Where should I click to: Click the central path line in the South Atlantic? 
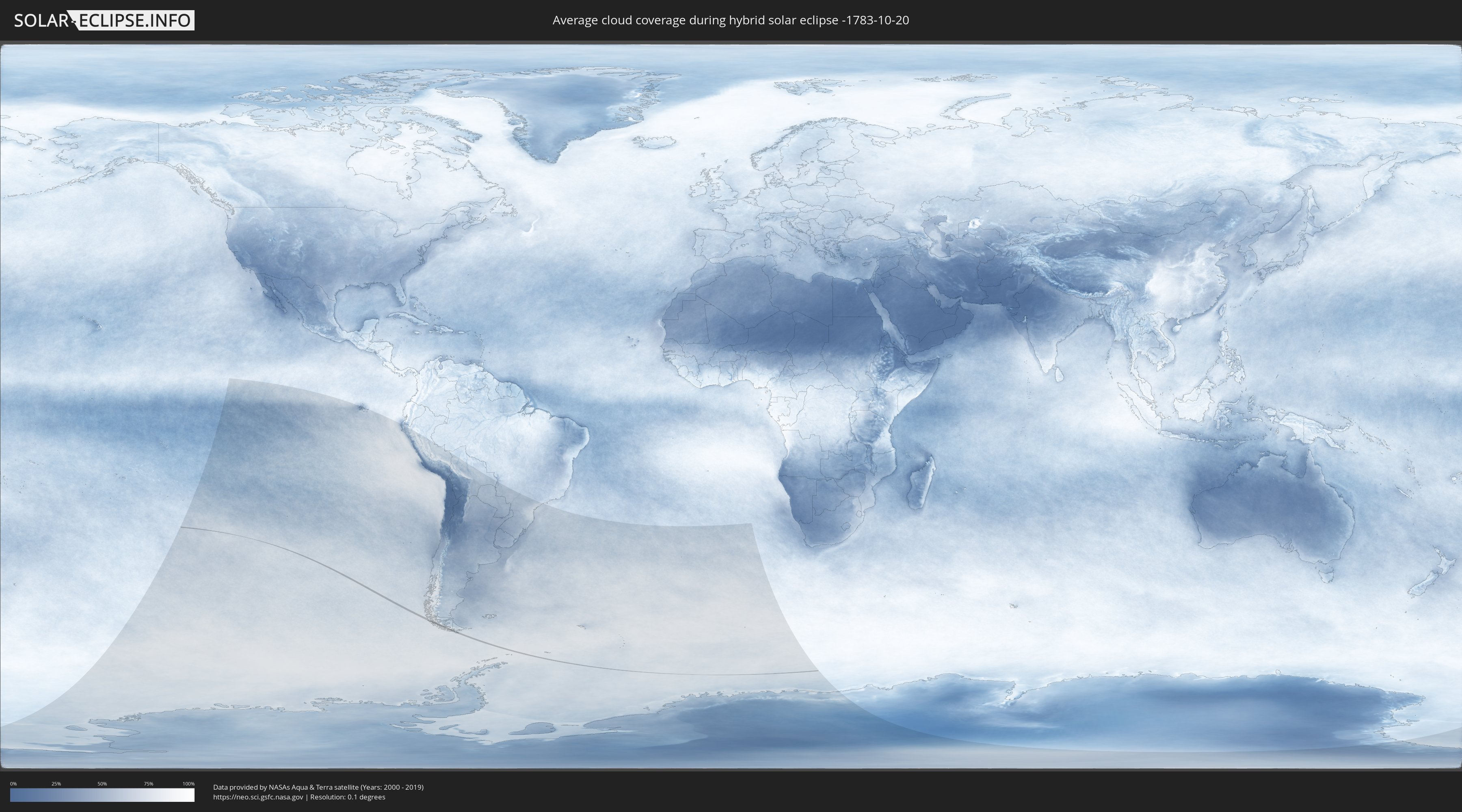[x=624, y=669]
